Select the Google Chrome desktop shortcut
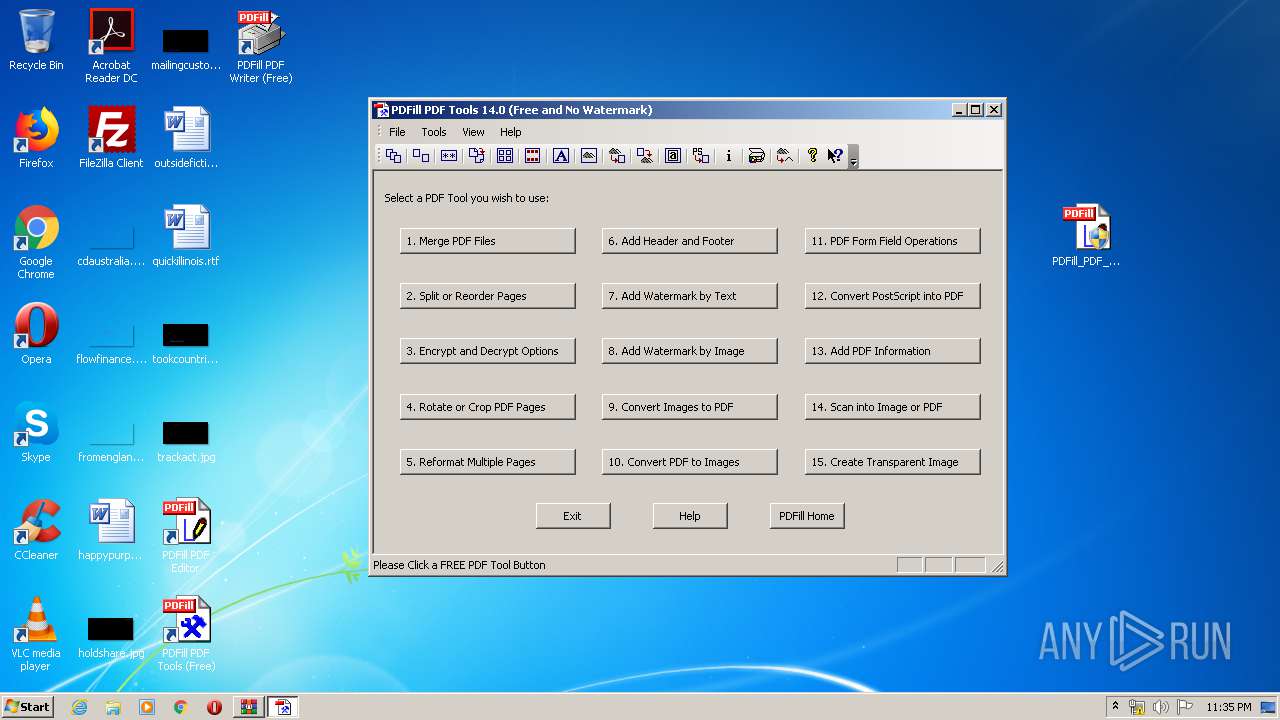This screenshot has width=1280, height=720. click(x=36, y=242)
